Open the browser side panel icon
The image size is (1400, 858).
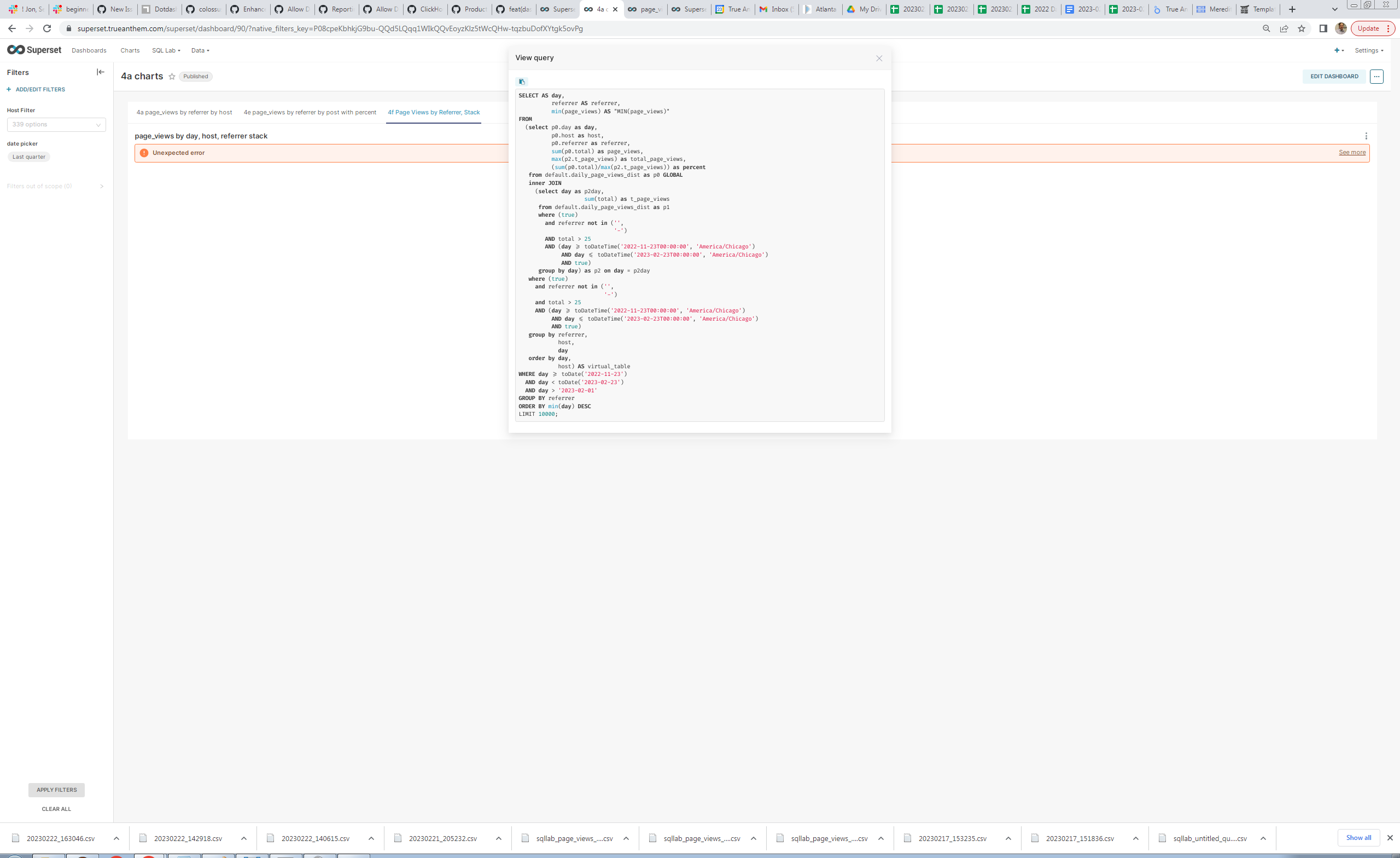[1322, 28]
